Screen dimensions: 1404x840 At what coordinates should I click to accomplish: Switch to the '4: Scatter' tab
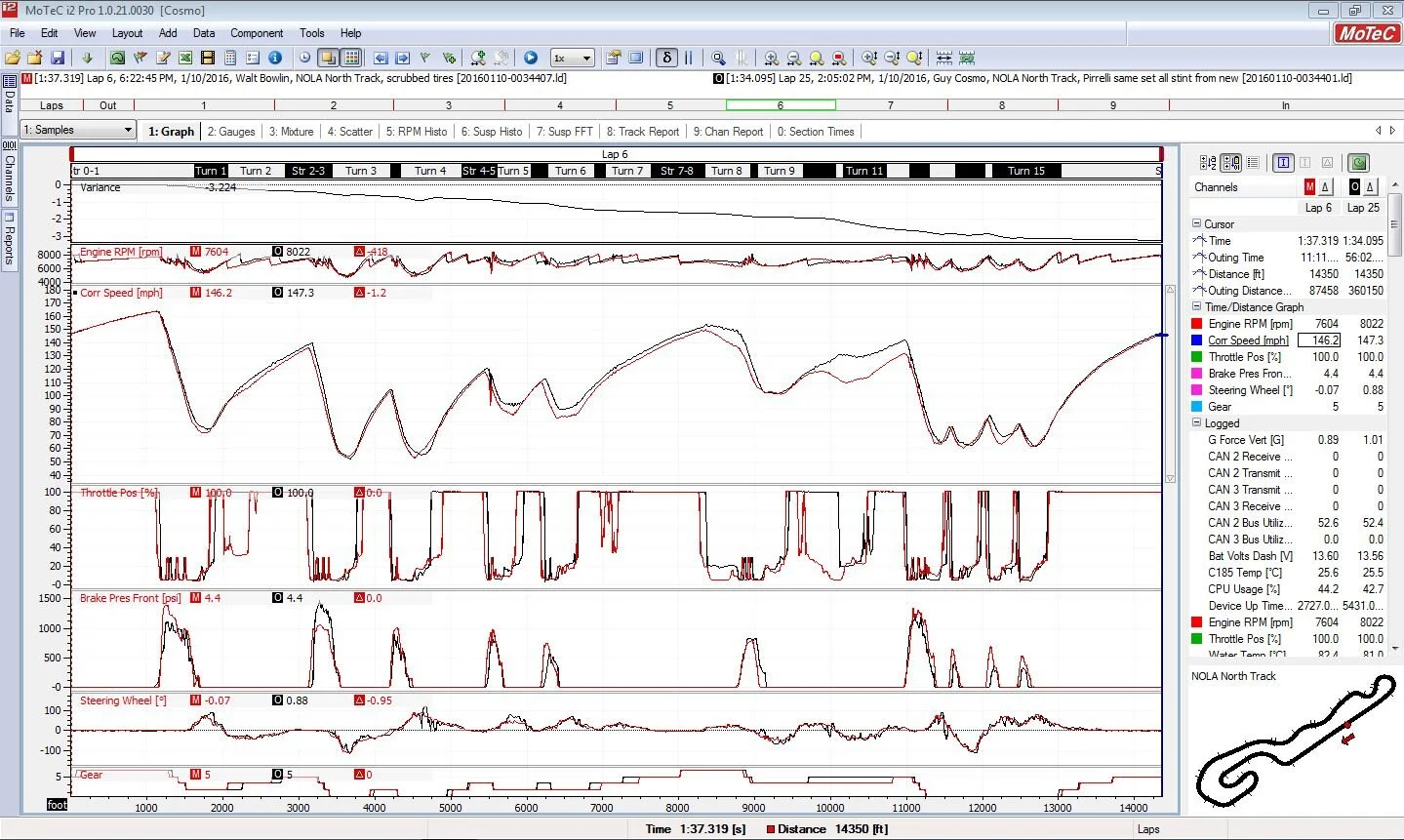pyautogui.click(x=349, y=131)
